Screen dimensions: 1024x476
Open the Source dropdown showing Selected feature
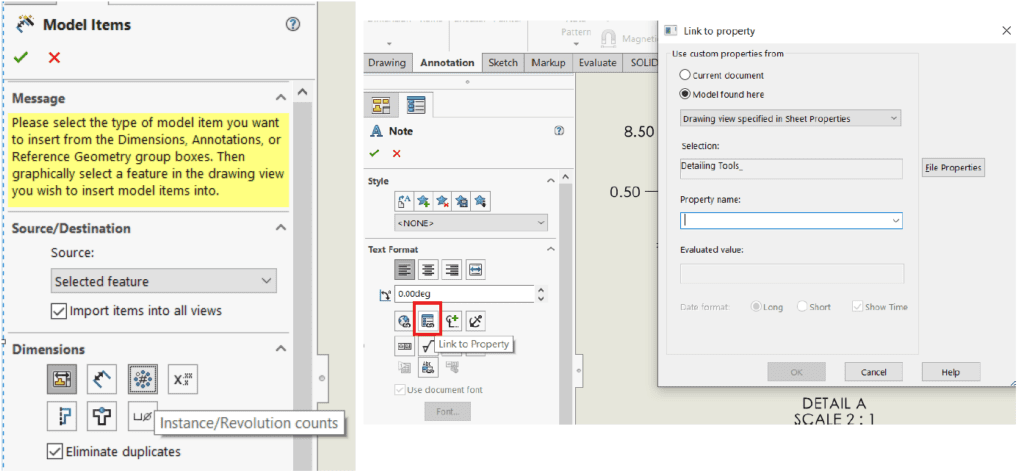(x=164, y=282)
